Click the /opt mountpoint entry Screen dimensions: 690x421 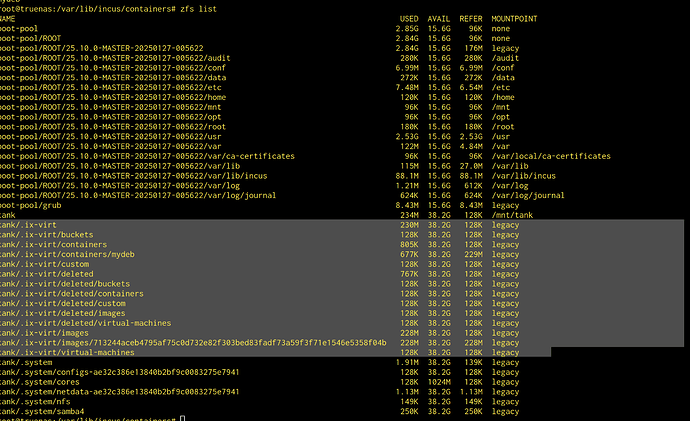[x=501, y=117]
